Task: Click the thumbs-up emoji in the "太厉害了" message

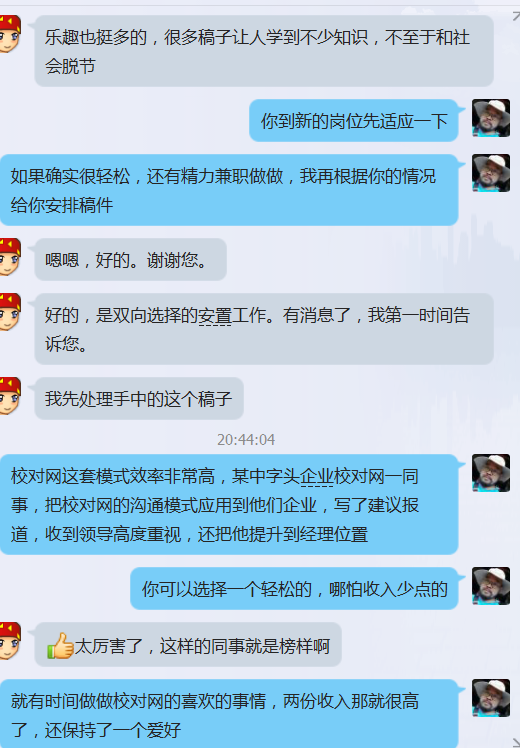Action: (x=60, y=645)
